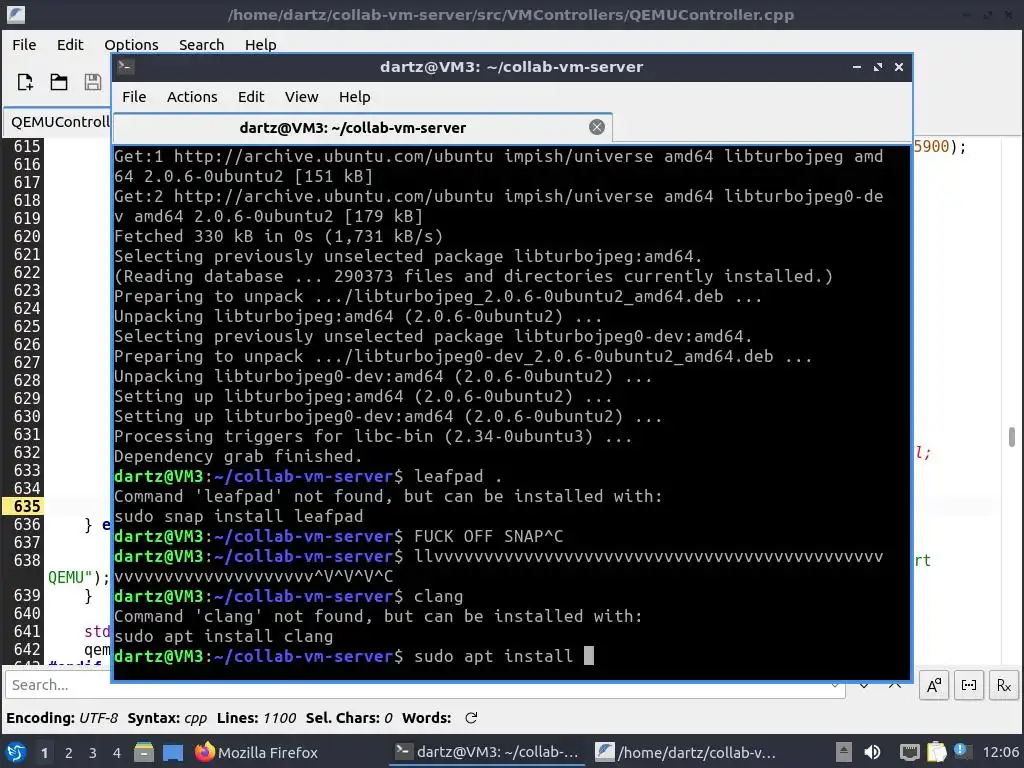Click the show desktop icon in taskbar
The width and height of the screenshot is (1024, 768).
tap(173, 753)
